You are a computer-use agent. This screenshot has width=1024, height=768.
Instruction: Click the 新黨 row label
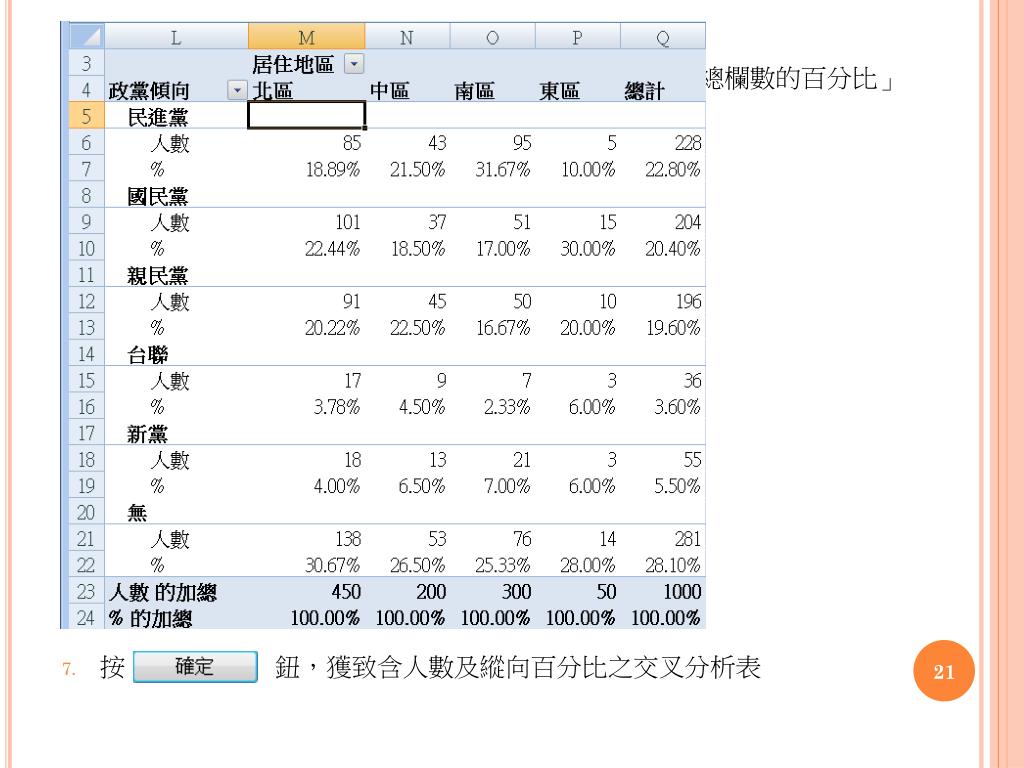coord(148,433)
